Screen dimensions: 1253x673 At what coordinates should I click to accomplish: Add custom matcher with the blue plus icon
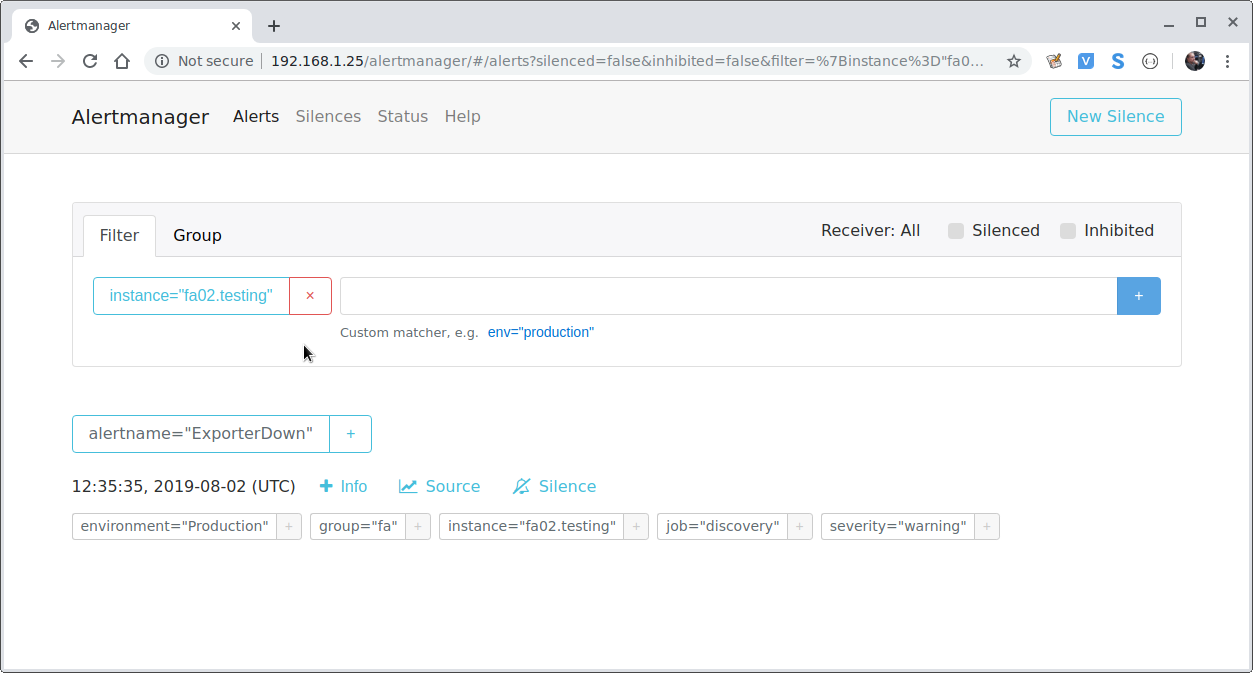[1138, 295]
